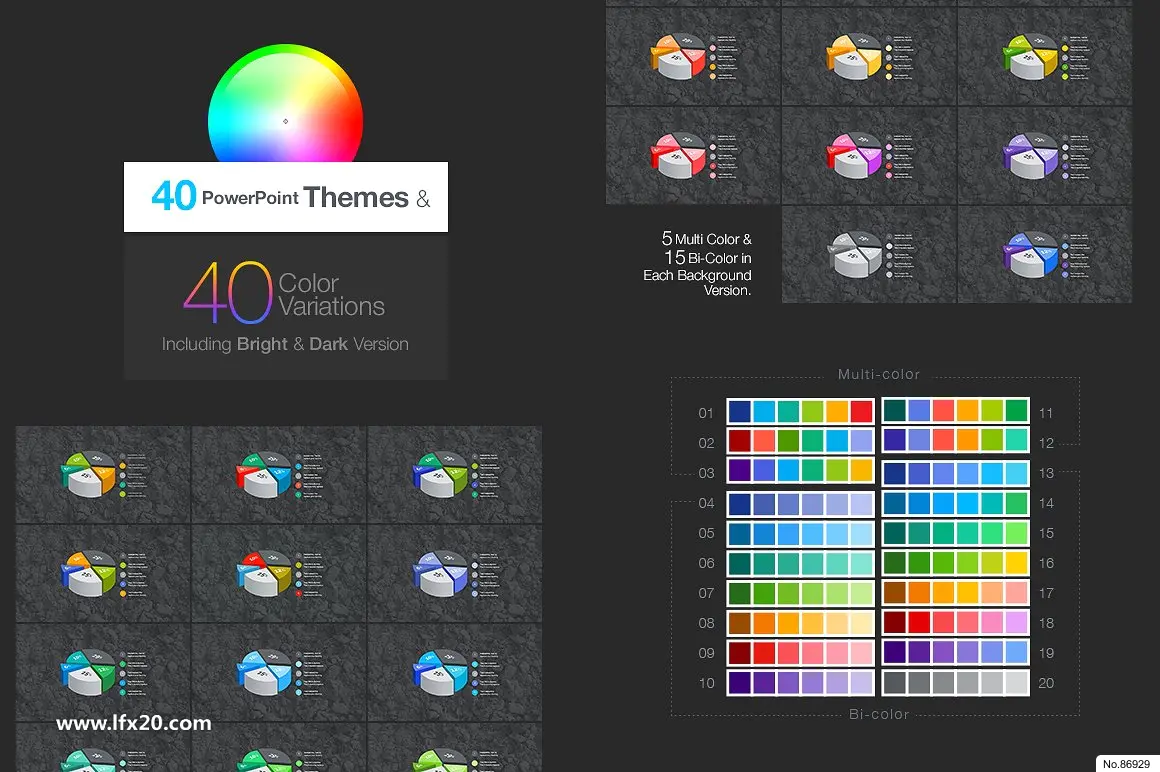This screenshot has width=1160, height=772.
Task: Click palette number label '20'
Action: coord(1046,683)
